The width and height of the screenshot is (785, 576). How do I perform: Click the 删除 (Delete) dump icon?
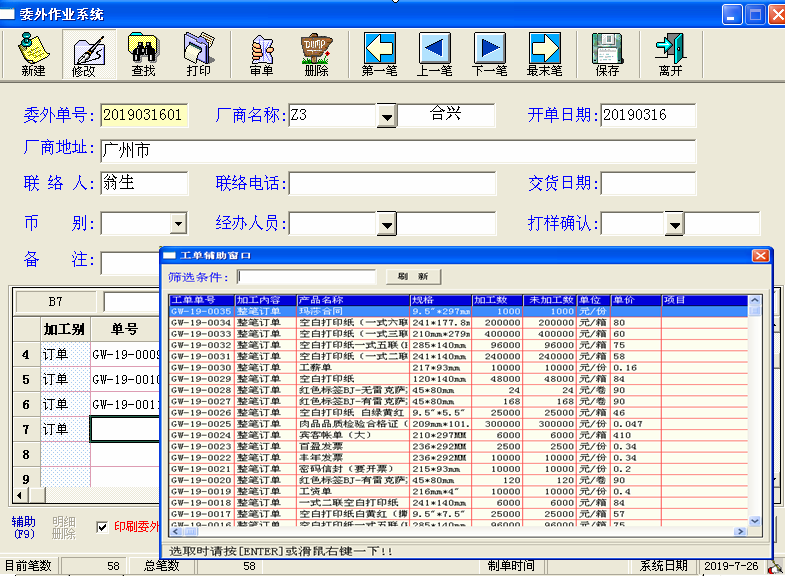point(316,54)
